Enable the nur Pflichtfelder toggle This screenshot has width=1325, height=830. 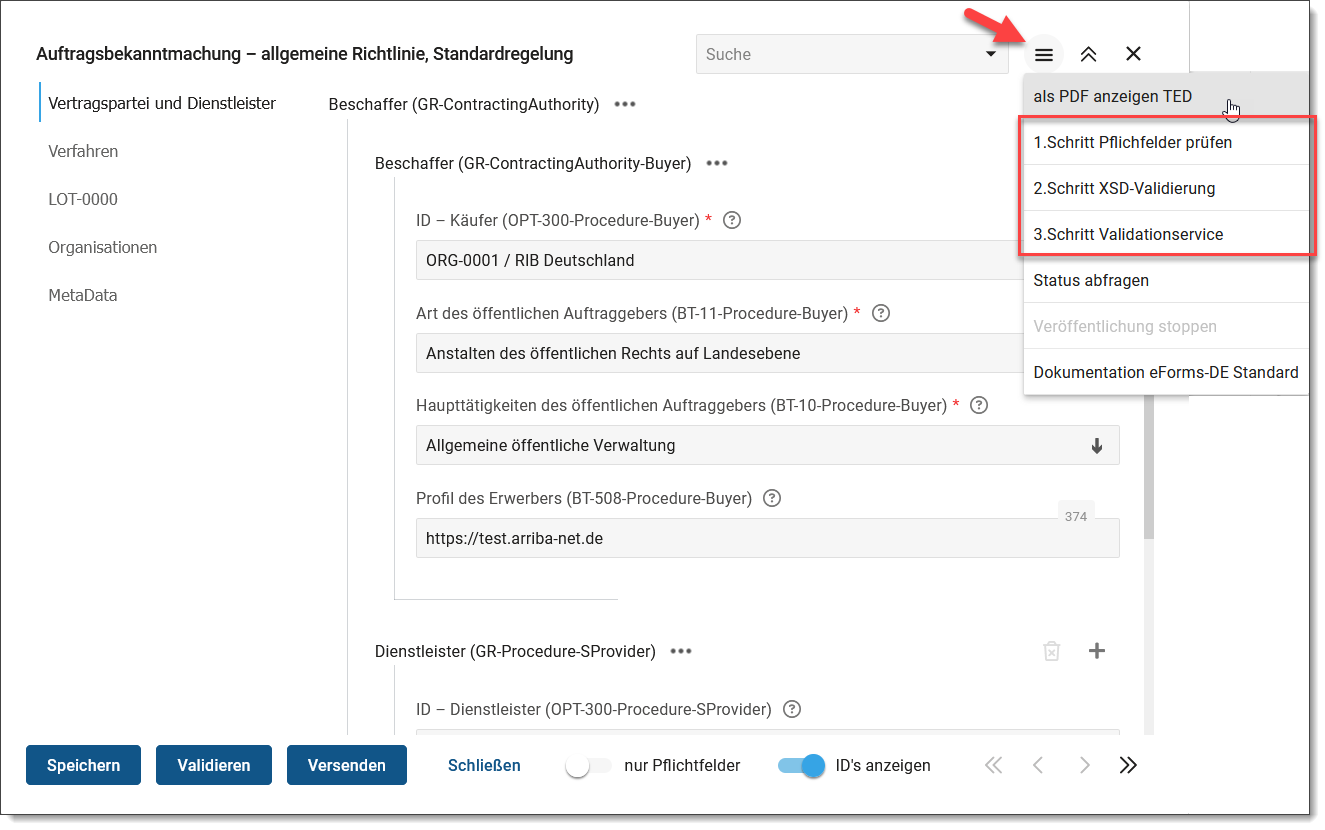(x=588, y=766)
